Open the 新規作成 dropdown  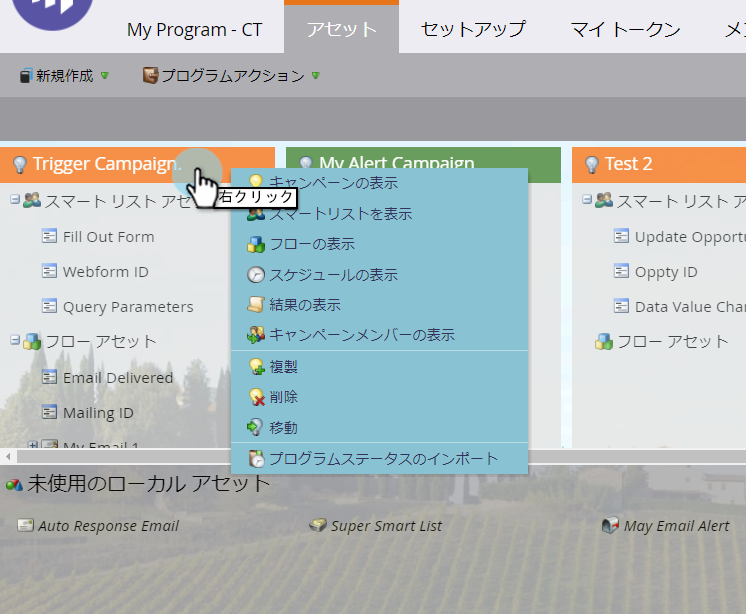(64, 76)
